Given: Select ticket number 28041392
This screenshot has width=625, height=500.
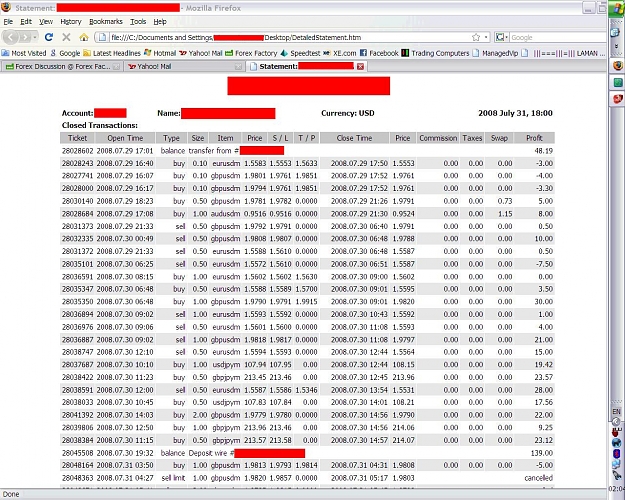Looking at the screenshot, I should point(78,415).
